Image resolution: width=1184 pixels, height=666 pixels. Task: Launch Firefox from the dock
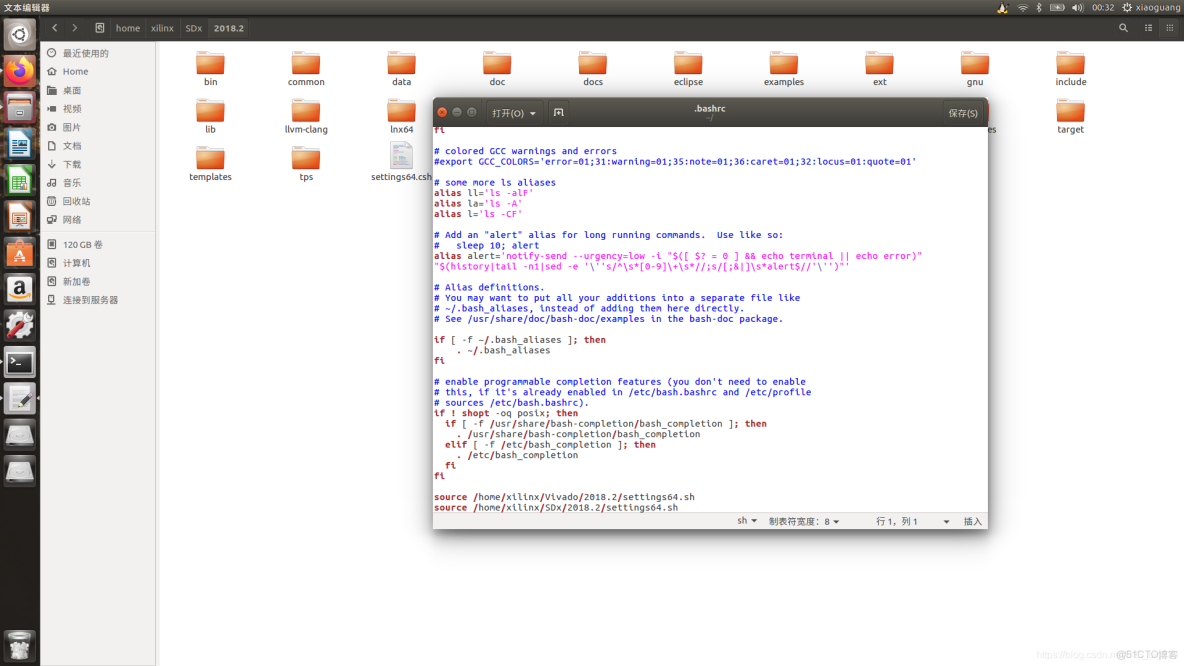point(19,71)
